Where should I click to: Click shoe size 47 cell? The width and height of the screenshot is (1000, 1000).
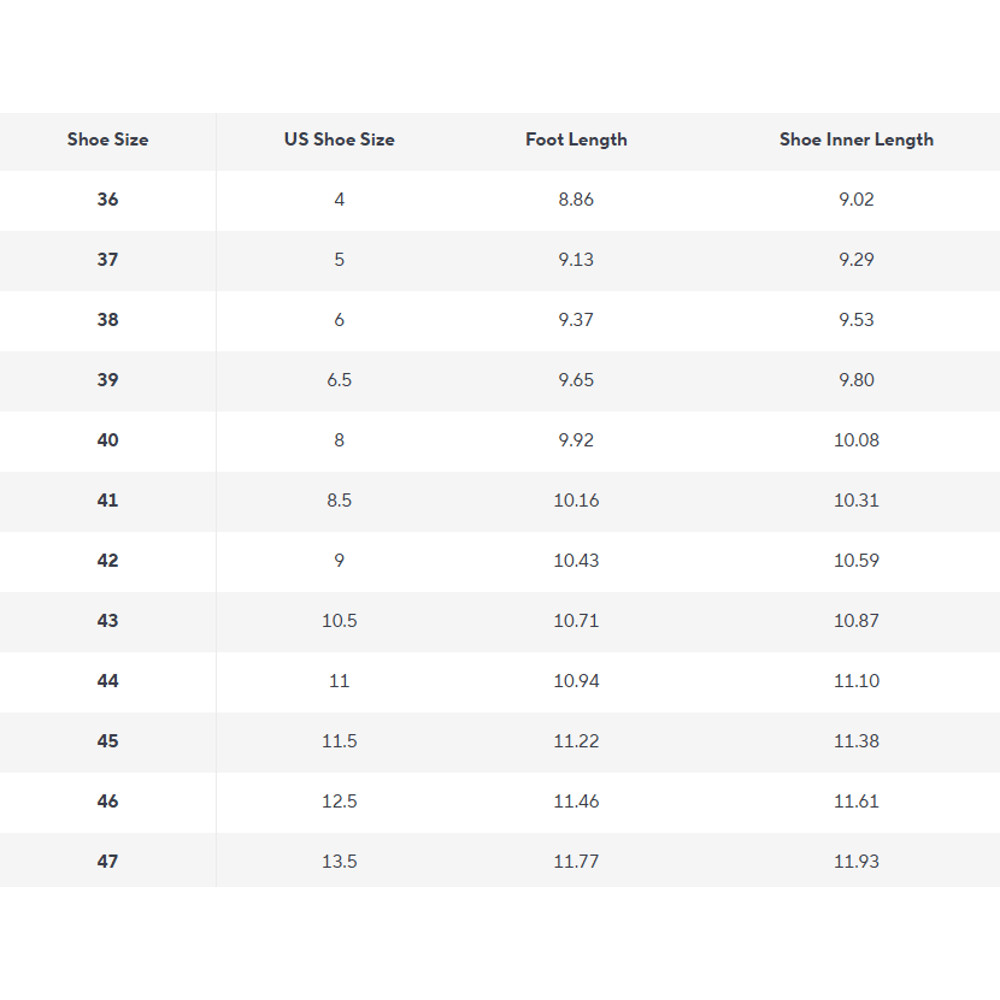pos(108,861)
